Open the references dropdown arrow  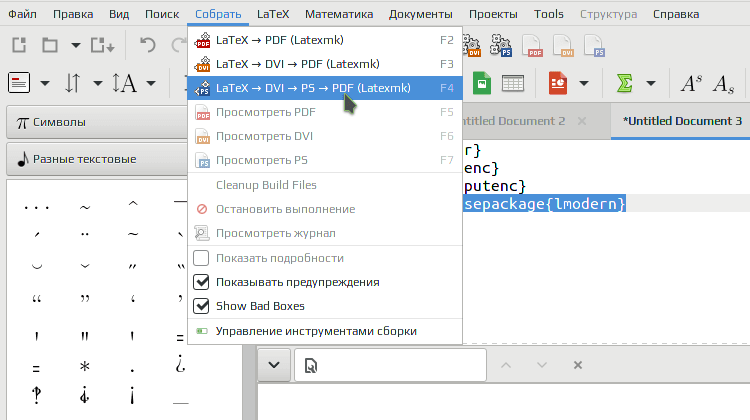pos(98,84)
